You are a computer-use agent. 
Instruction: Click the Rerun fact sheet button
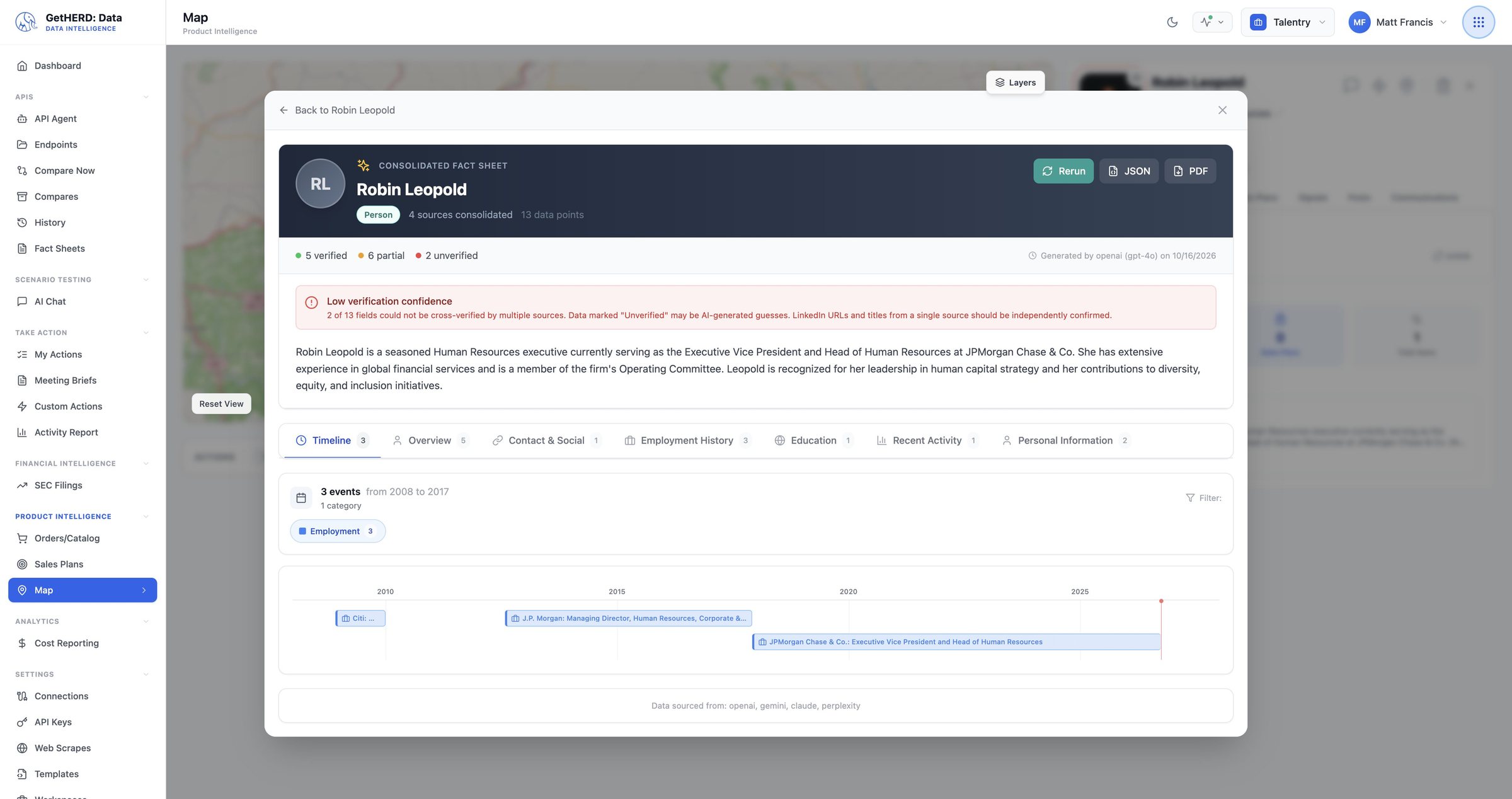click(1063, 171)
